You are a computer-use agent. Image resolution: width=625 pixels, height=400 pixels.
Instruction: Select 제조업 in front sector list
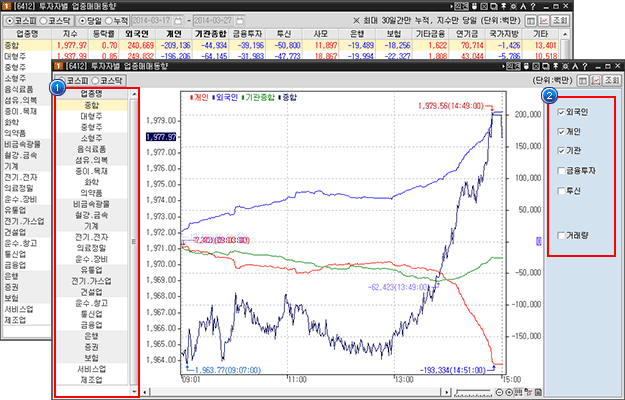(91, 380)
